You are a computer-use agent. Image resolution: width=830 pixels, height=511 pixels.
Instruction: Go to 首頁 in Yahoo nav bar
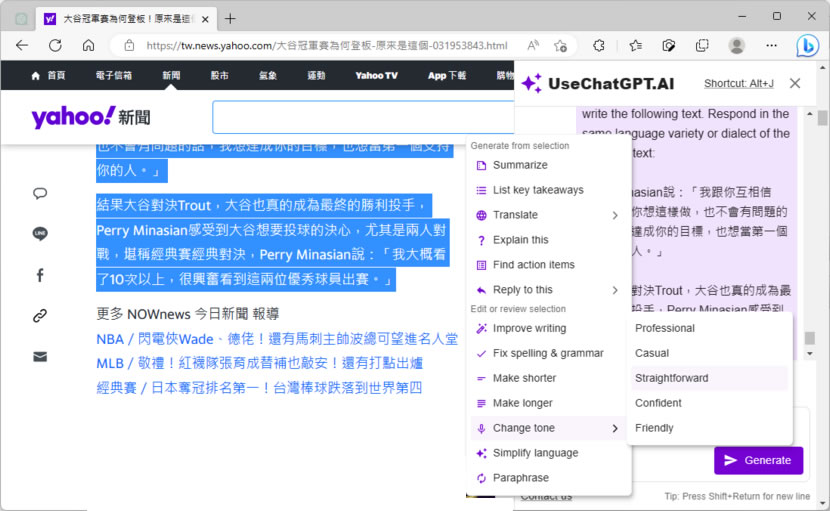click(x=48, y=76)
